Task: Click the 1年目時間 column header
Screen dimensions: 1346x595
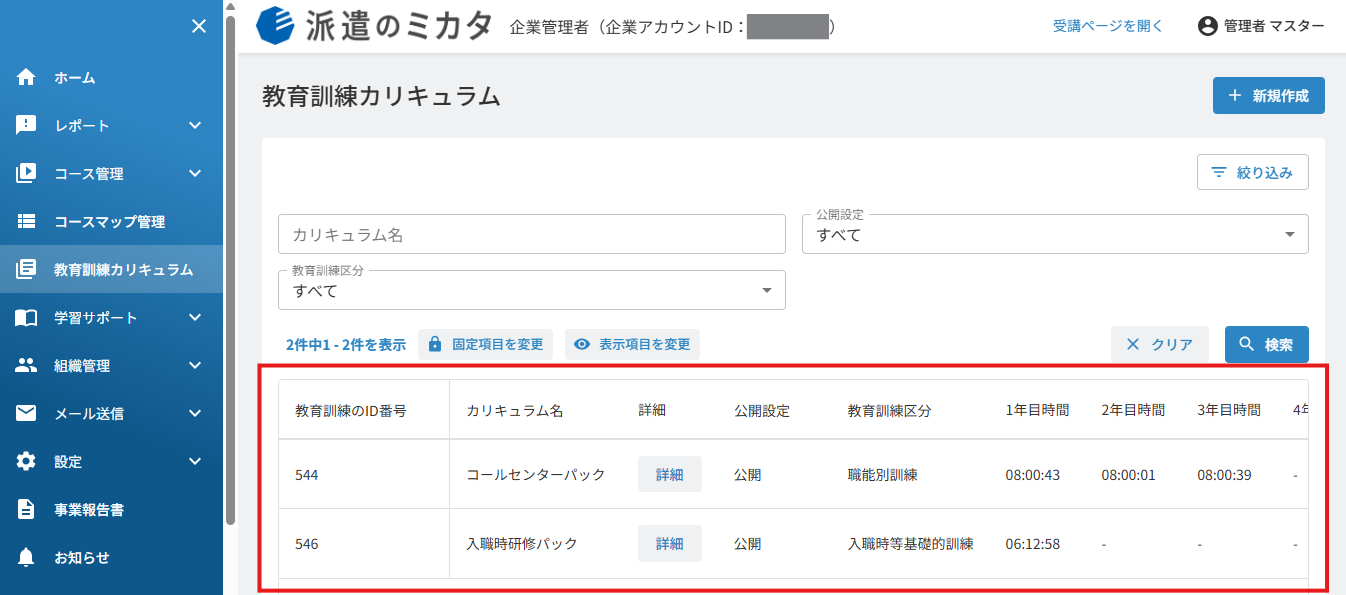Action: pyautogui.click(x=1037, y=410)
